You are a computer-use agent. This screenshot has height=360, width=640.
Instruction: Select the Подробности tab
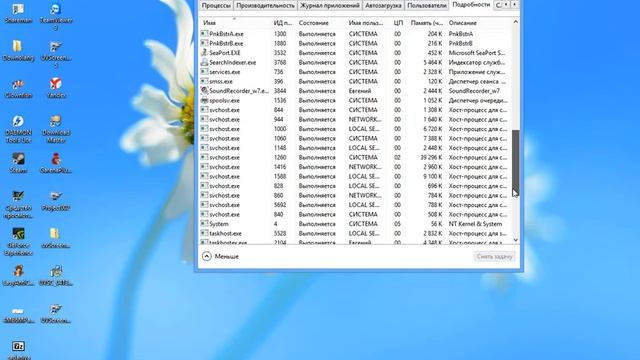[471, 5]
